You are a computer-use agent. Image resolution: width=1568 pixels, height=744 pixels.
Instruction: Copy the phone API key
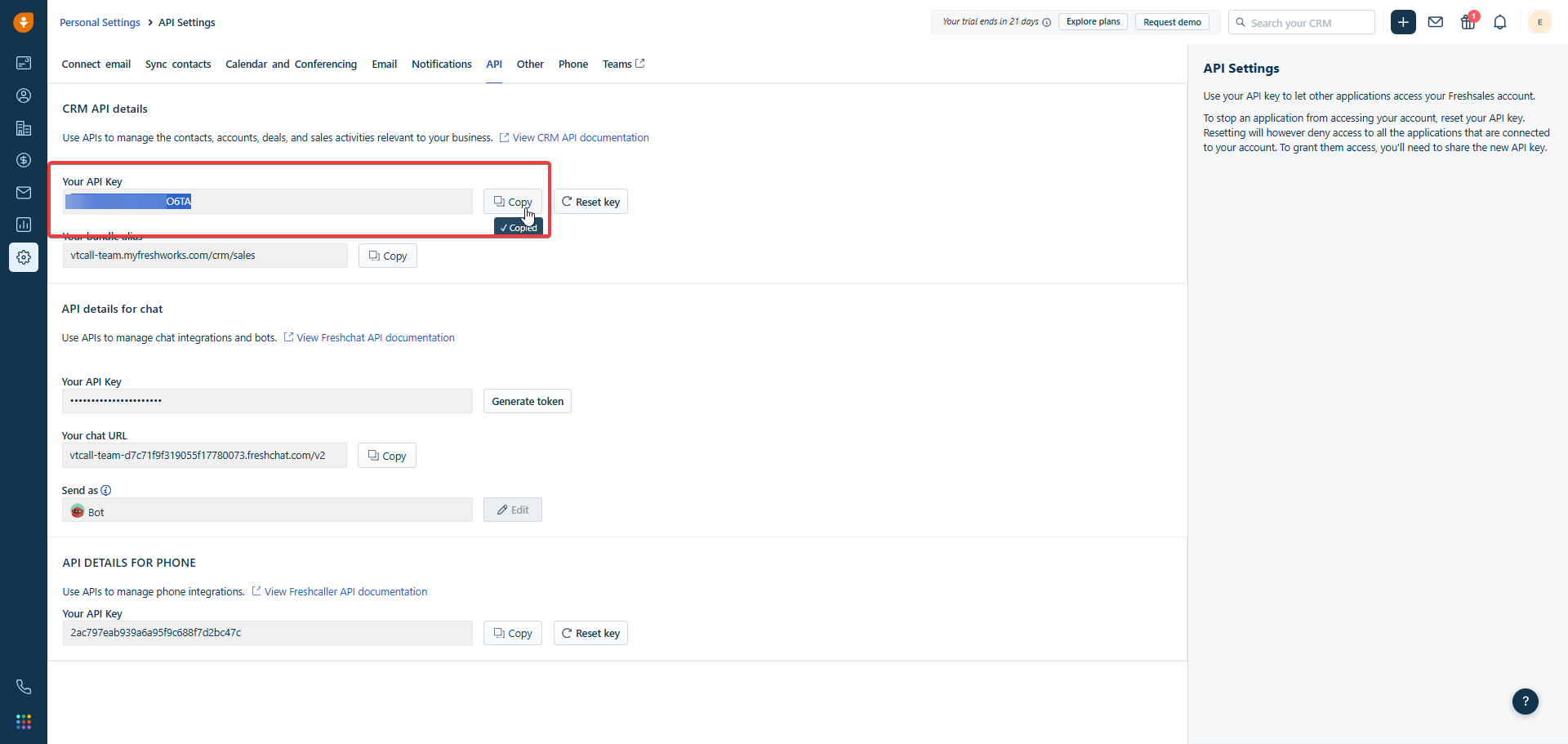(x=513, y=633)
